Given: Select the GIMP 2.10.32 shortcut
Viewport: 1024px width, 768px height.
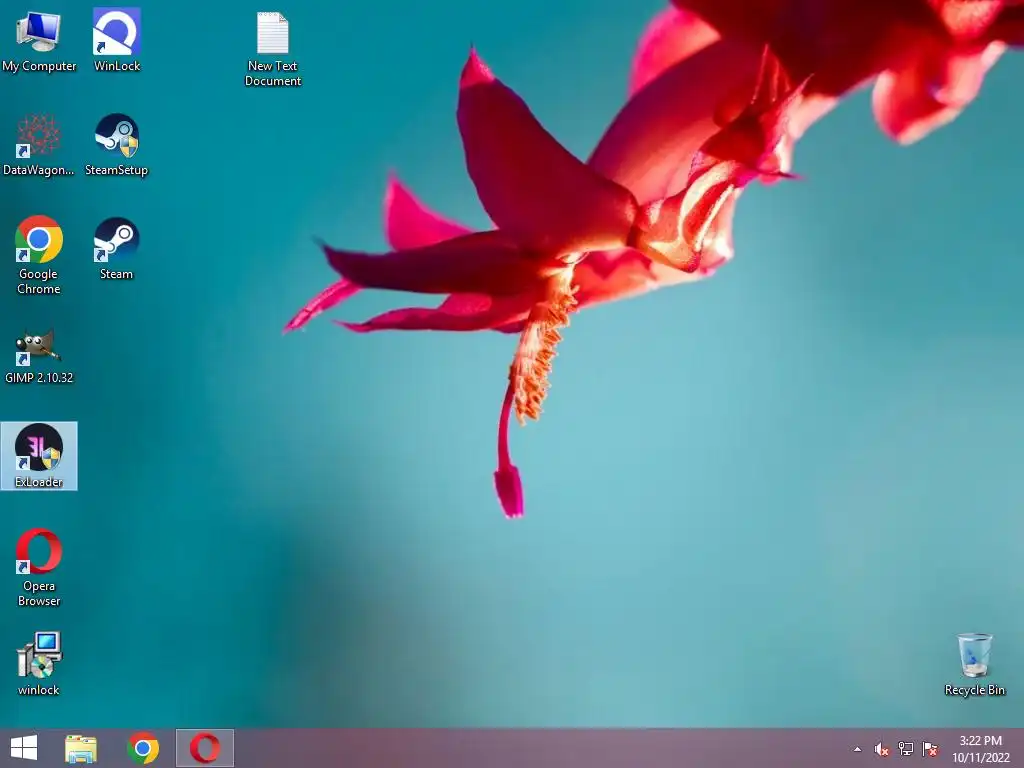Looking at the screenshot, I should [39, 356].
